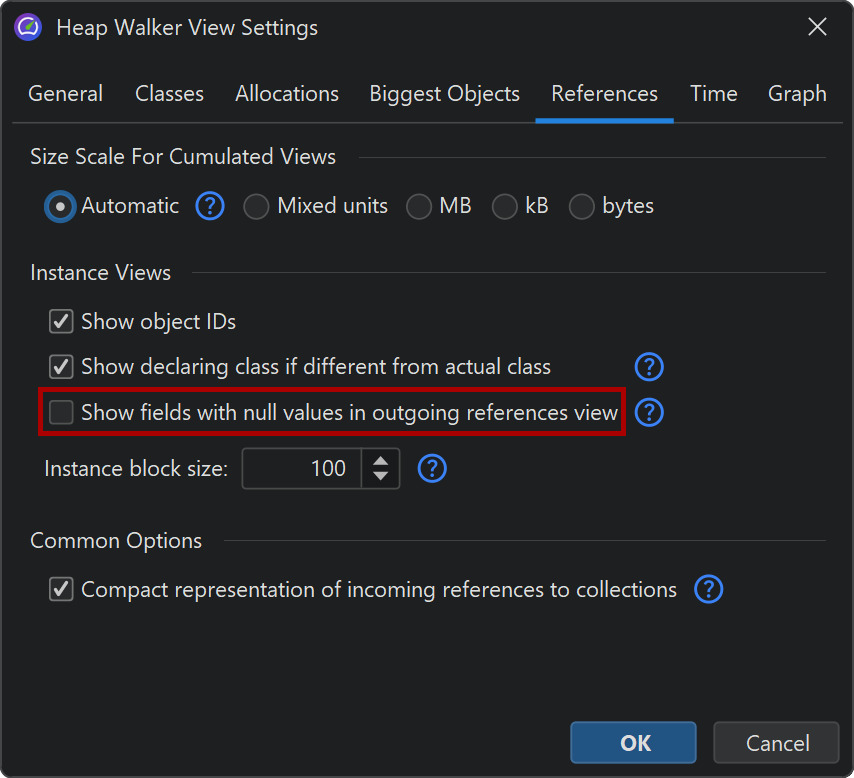Click help icon for null values option
Image resolution: width=854 pixels, height=778 pixels.
click(x=649, y=412)
